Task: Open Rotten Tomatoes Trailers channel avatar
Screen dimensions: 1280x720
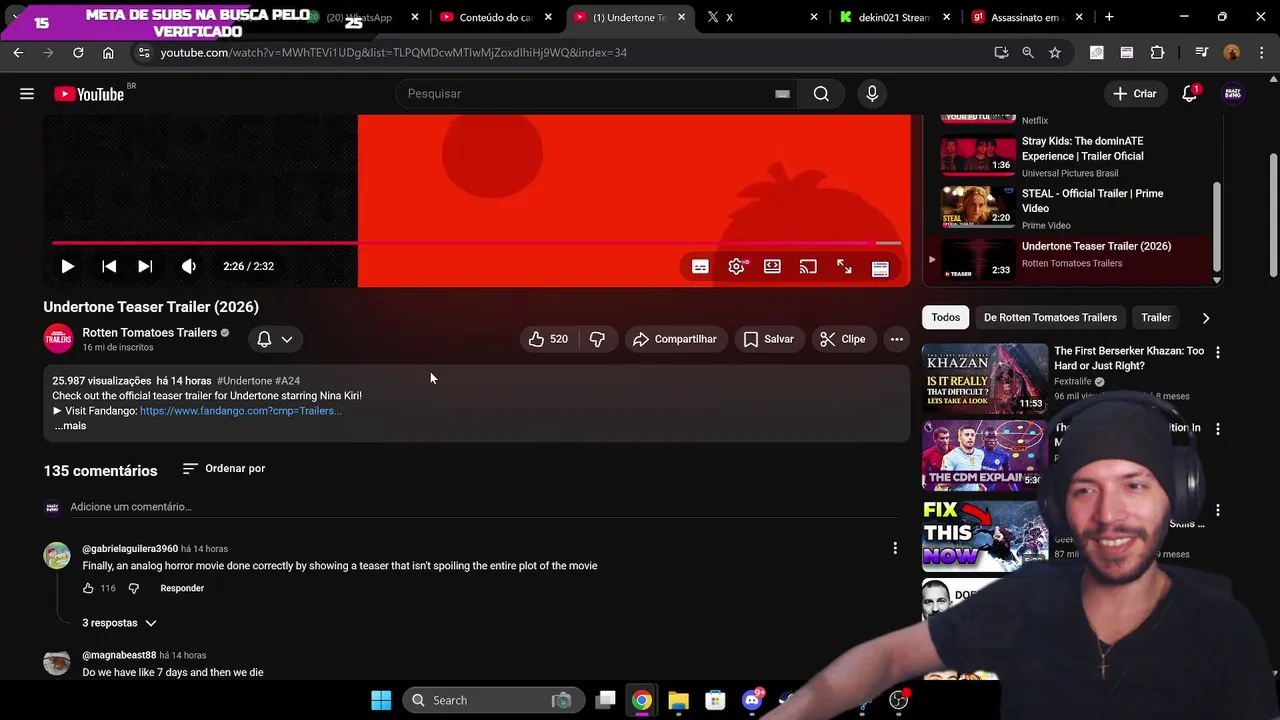Action: [58, 339]
